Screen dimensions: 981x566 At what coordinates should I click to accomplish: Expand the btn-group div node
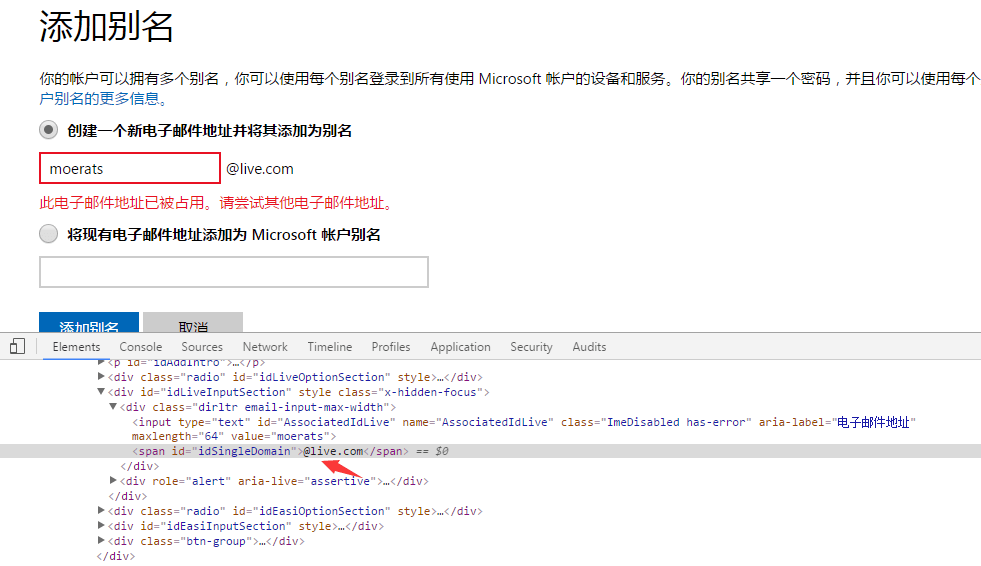(101, 540)
